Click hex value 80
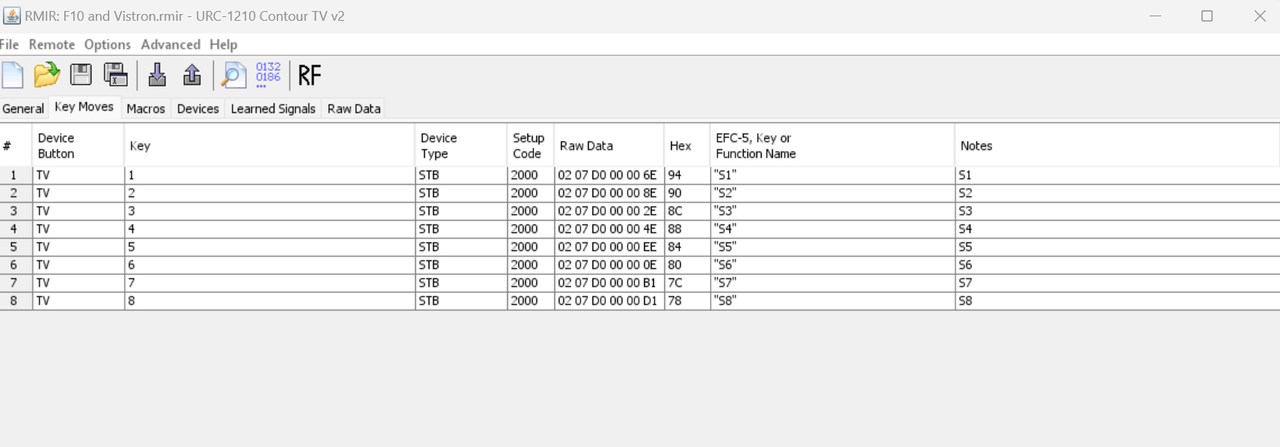 (687, 265)
